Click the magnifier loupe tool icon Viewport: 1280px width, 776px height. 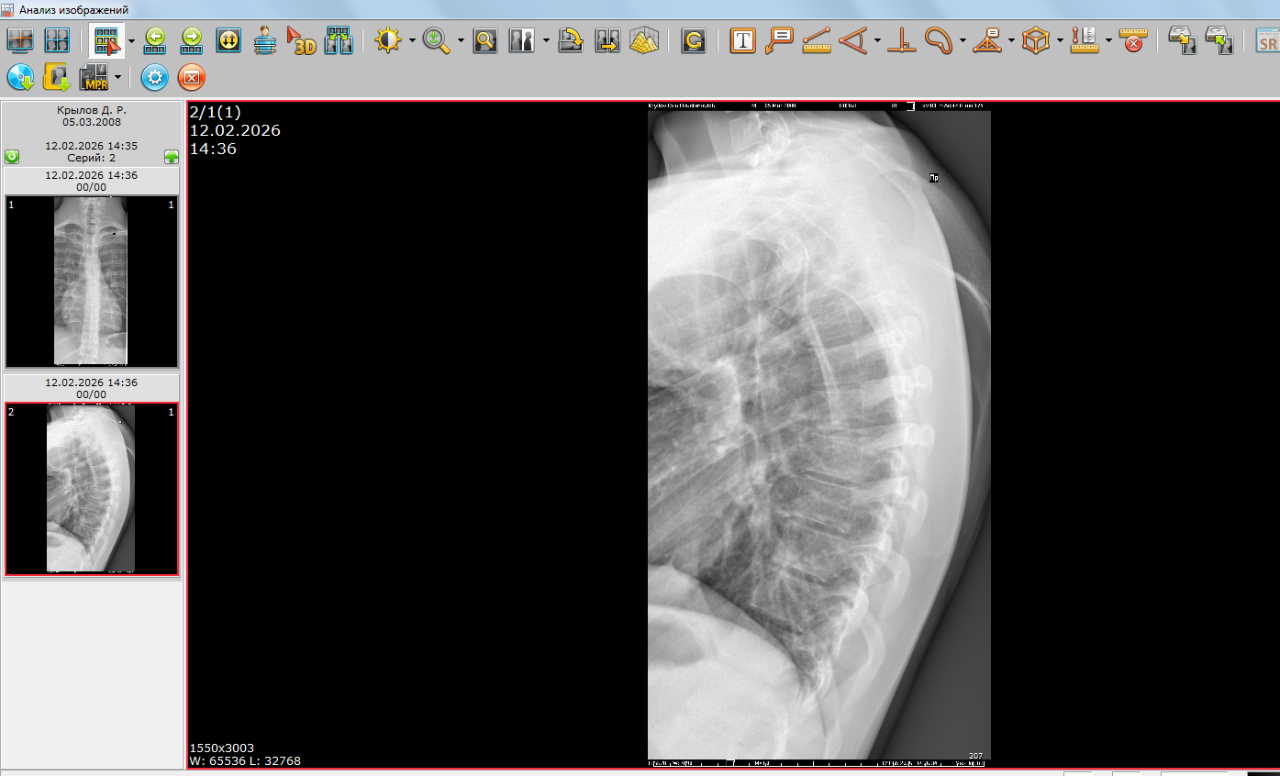coord(485,41)
